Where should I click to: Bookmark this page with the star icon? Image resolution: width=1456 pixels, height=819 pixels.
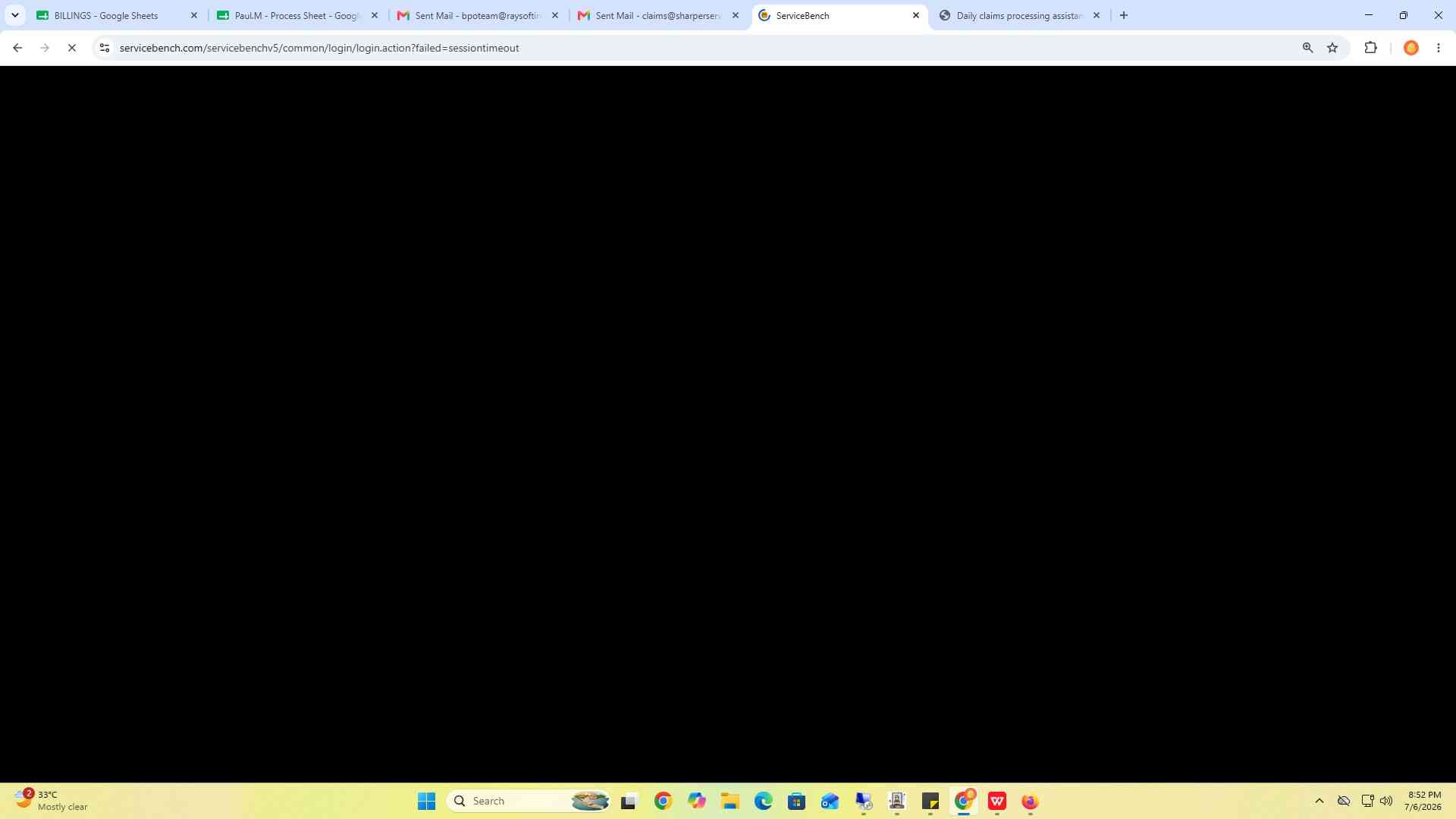1332,48
